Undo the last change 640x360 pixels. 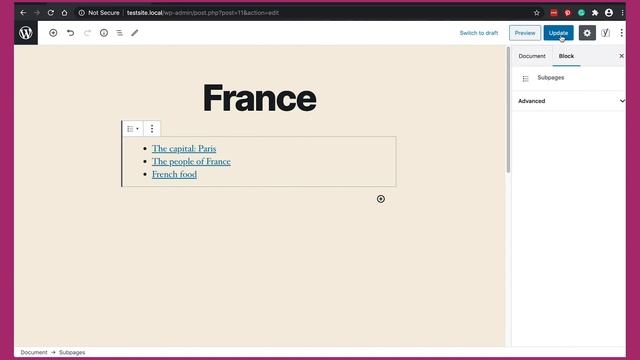[x=71, y=33]
